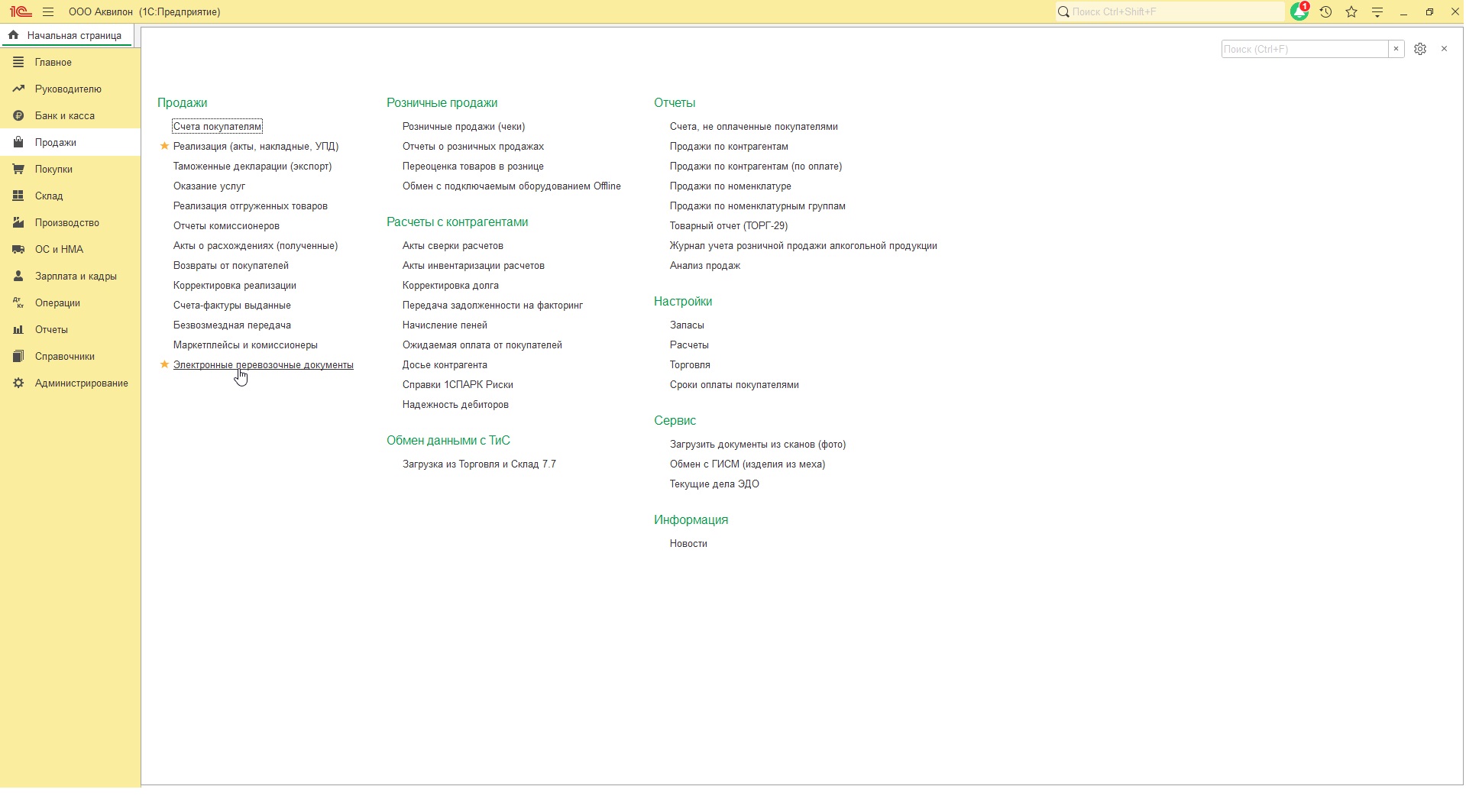Click the home icon of Начальная страница
Image resolution: width=1466 pixels, height=812 pixels.
tap(13, 35)
